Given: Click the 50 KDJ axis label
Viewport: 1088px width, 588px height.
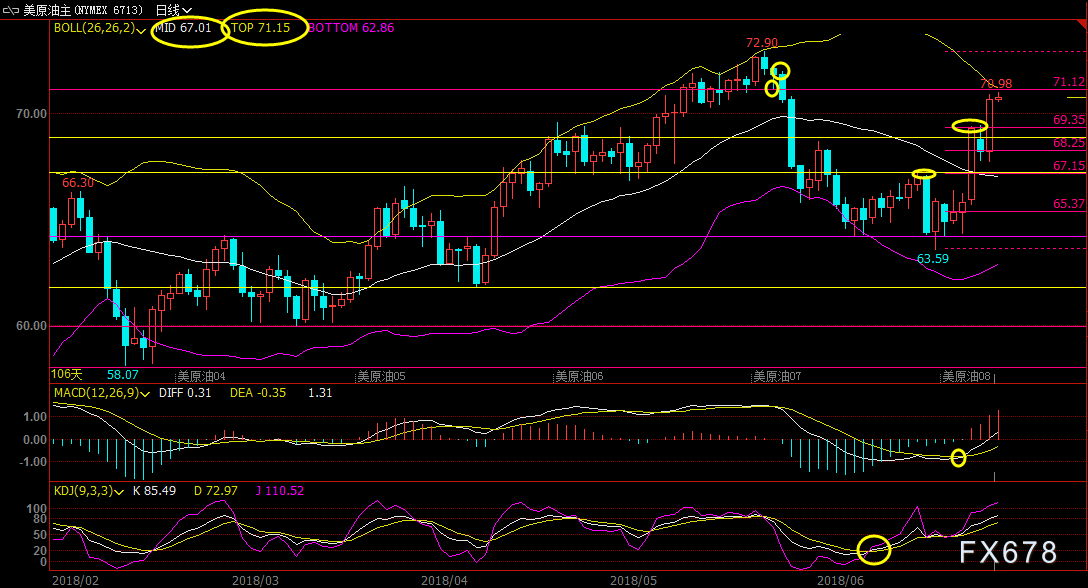Looking at the screenshot, I should coord(40,535).
